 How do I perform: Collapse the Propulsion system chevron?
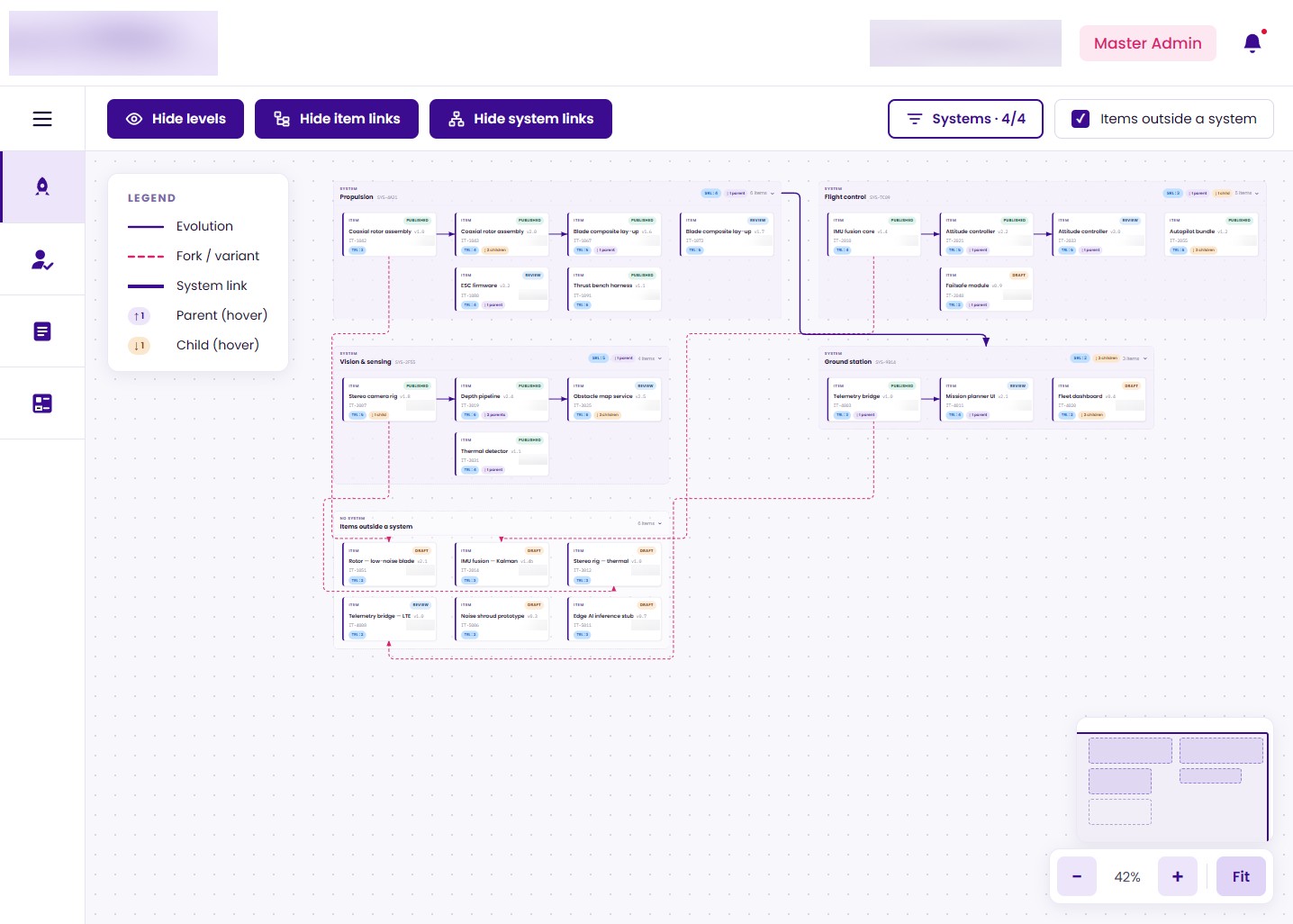(x=773, y=194)
